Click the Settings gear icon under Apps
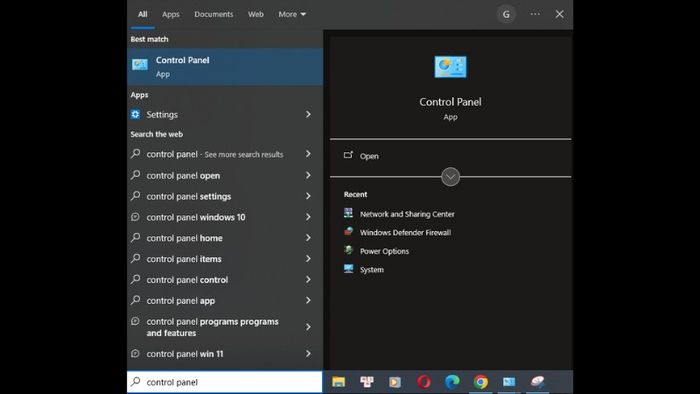 135,115
